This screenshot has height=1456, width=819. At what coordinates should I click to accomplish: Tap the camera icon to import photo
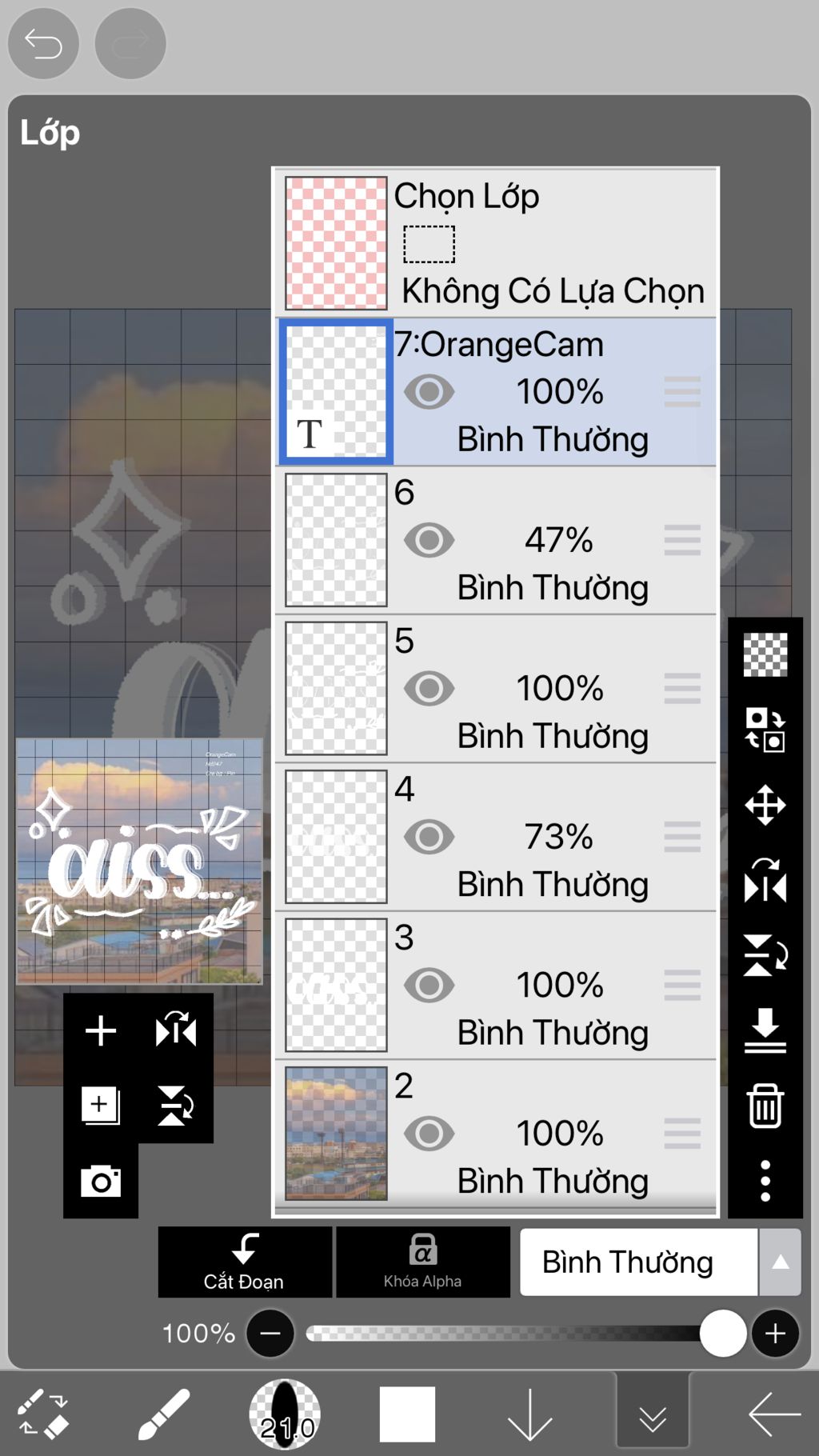click(x=101, y=1181)
